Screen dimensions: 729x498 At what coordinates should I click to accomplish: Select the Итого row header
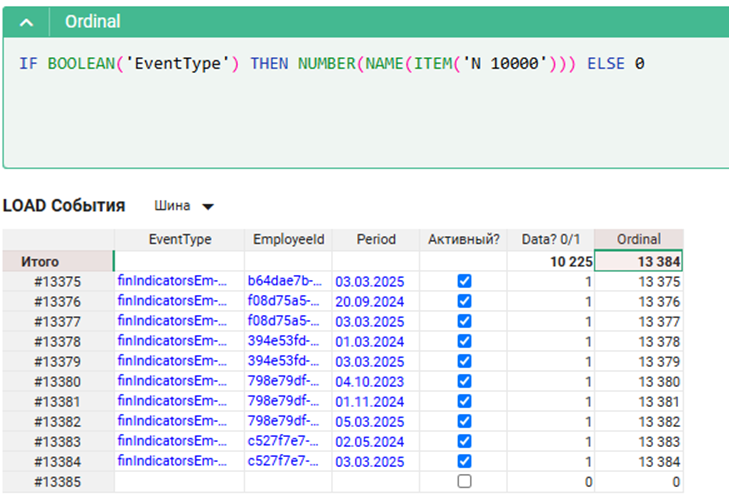pyautogui.click(x=58, y=261)
